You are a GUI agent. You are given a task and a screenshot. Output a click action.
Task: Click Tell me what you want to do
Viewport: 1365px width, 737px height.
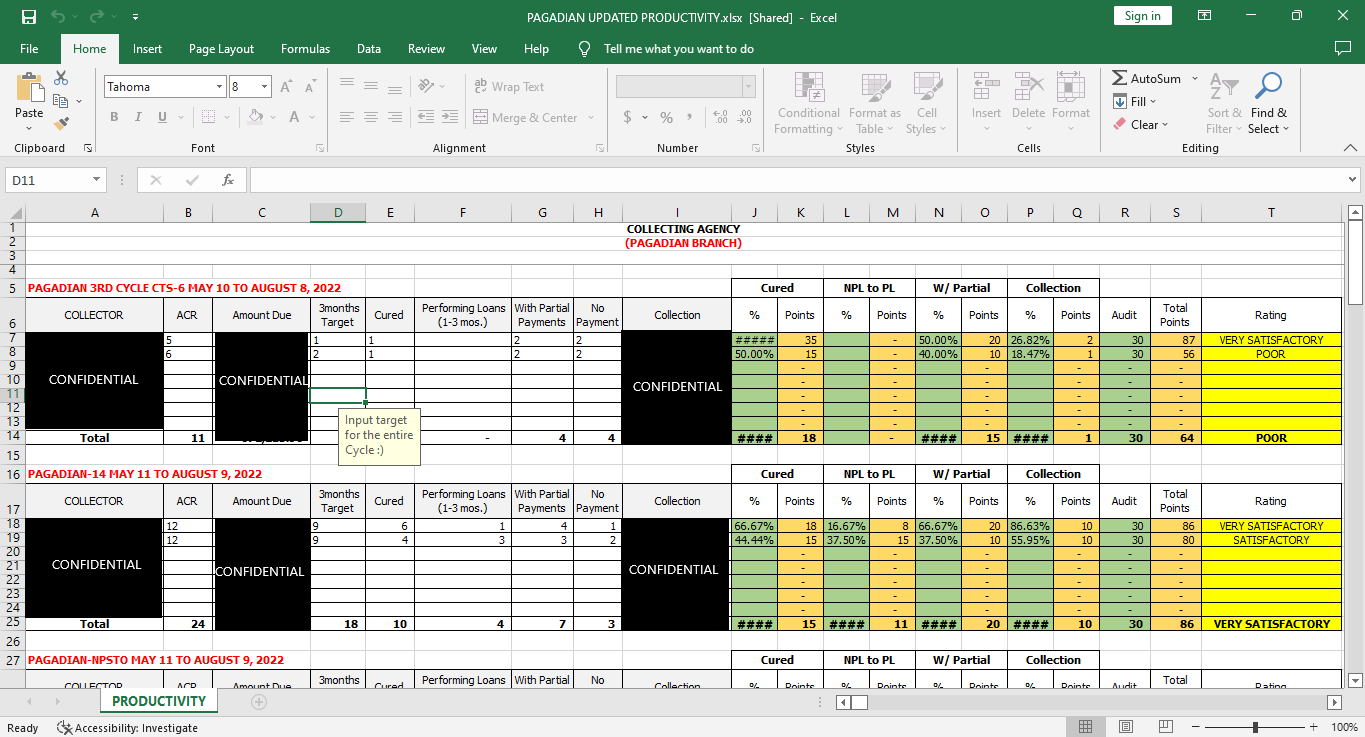679,48
